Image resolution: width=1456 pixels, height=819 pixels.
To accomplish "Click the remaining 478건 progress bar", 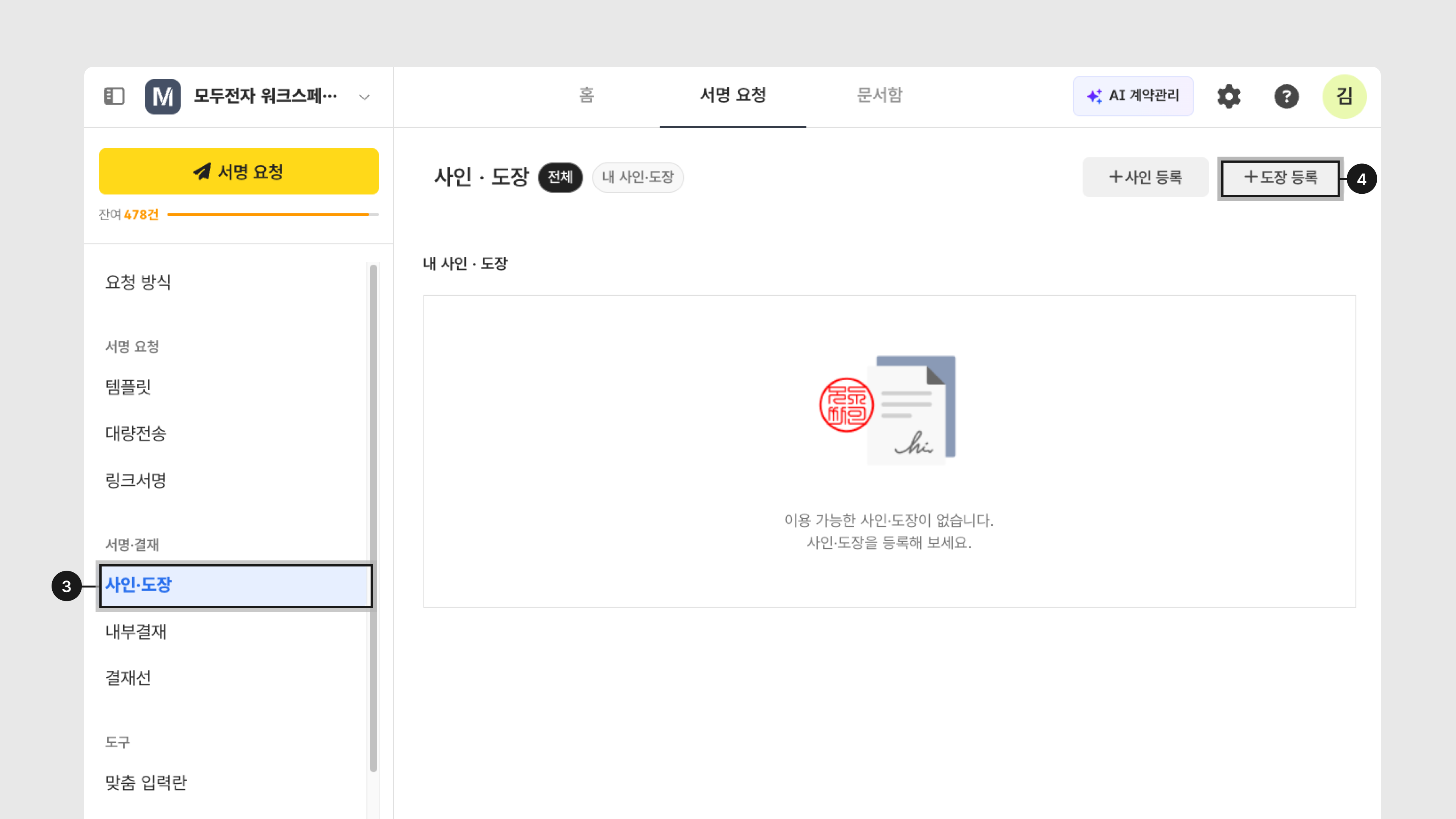I will (273, 215).
